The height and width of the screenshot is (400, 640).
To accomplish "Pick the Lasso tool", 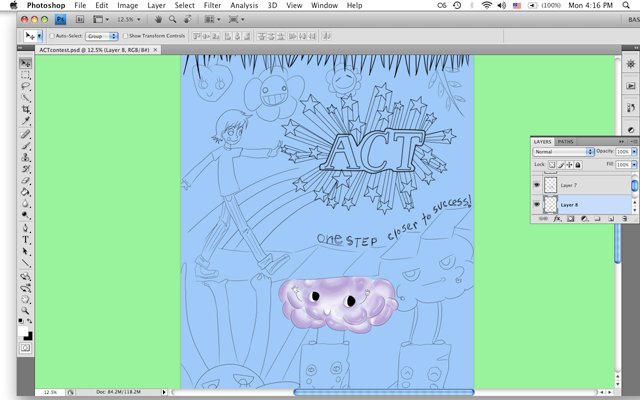I will point(26,86).
